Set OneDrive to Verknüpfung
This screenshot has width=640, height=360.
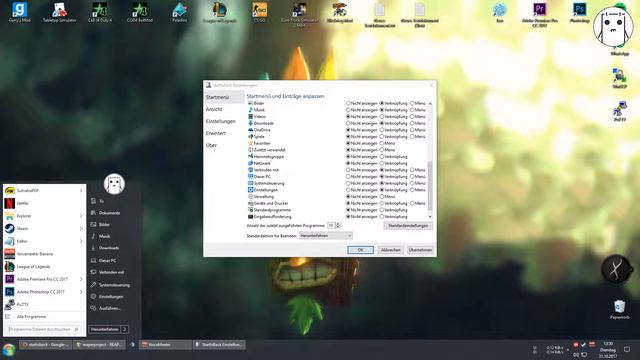pyautogui.click(x=382, y=130)
